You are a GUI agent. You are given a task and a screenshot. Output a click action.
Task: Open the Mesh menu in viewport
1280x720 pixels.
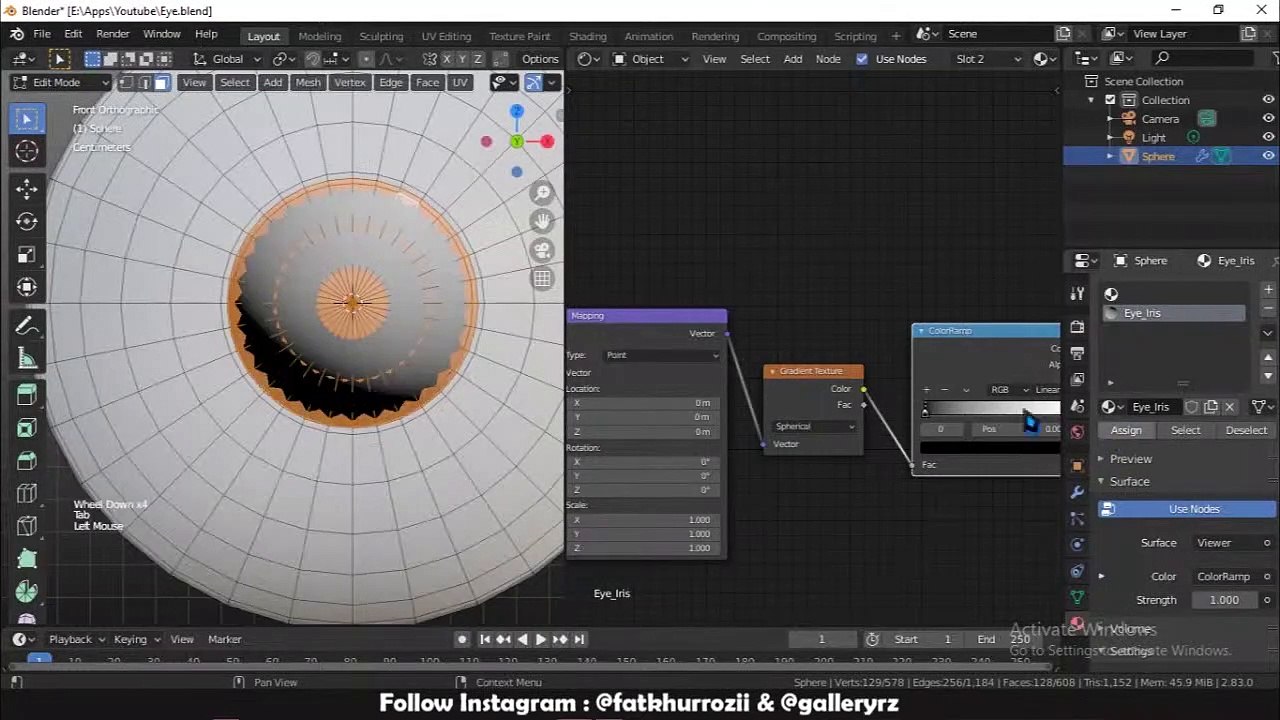pyautogui.click(x=308, y=82)
